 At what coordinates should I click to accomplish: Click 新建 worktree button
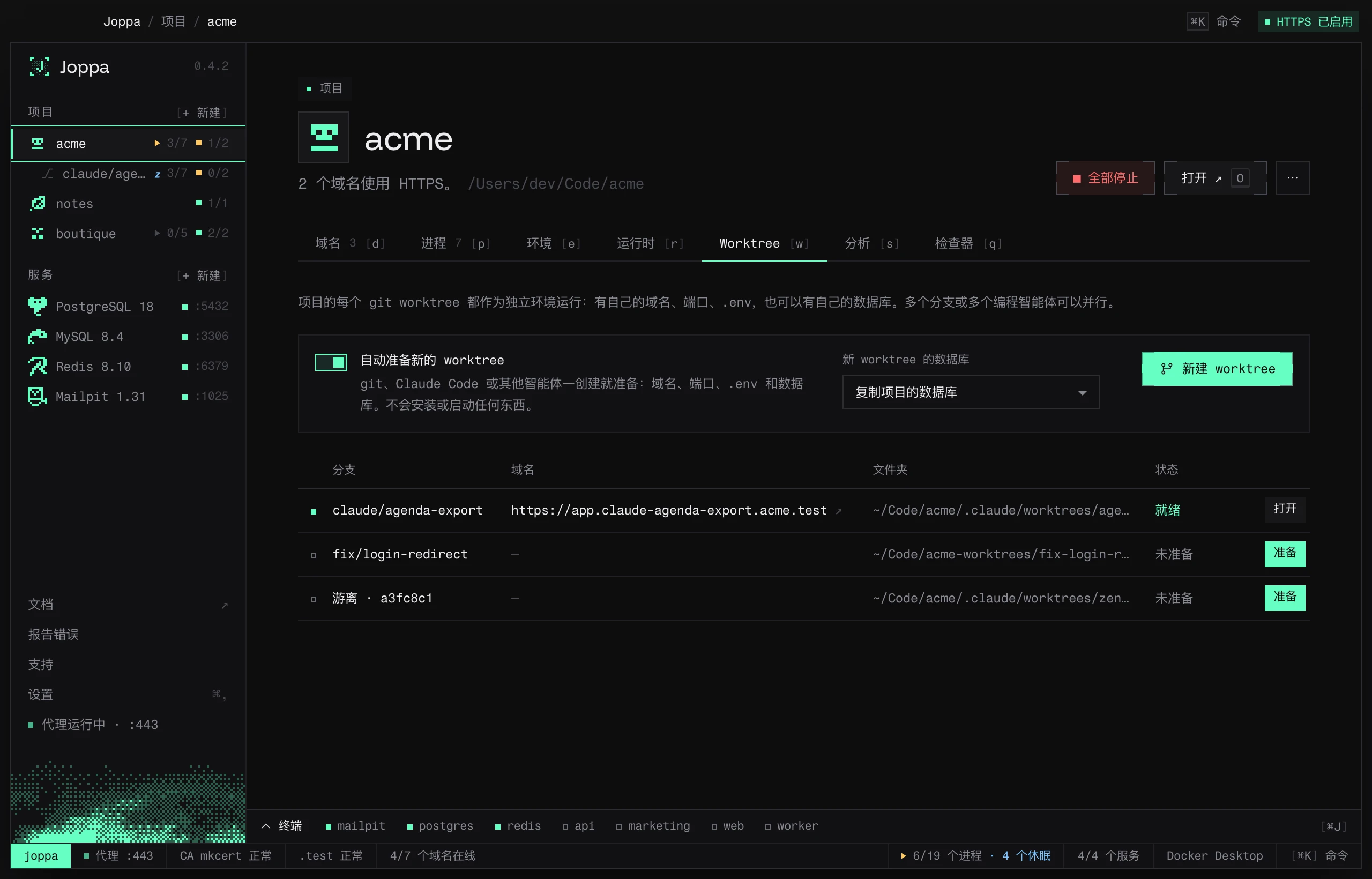click(1217, 369)
